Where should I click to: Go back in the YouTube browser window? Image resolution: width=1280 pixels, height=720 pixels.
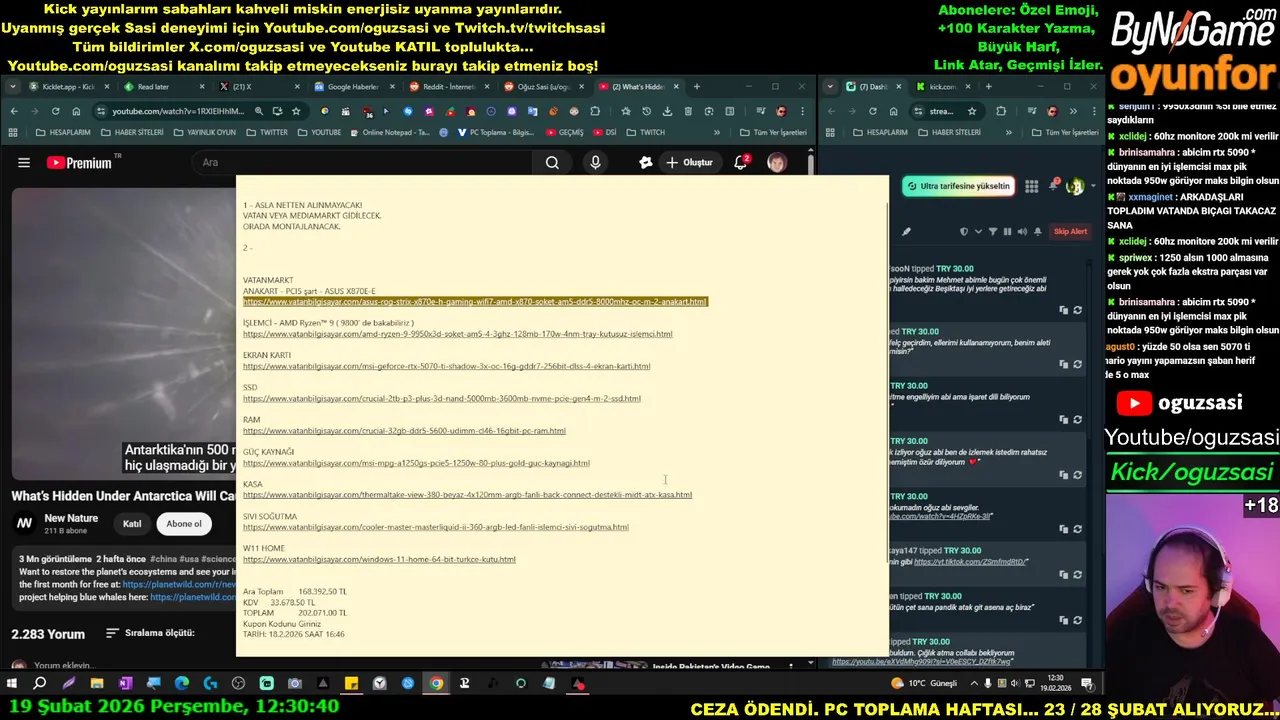[13, 111]
